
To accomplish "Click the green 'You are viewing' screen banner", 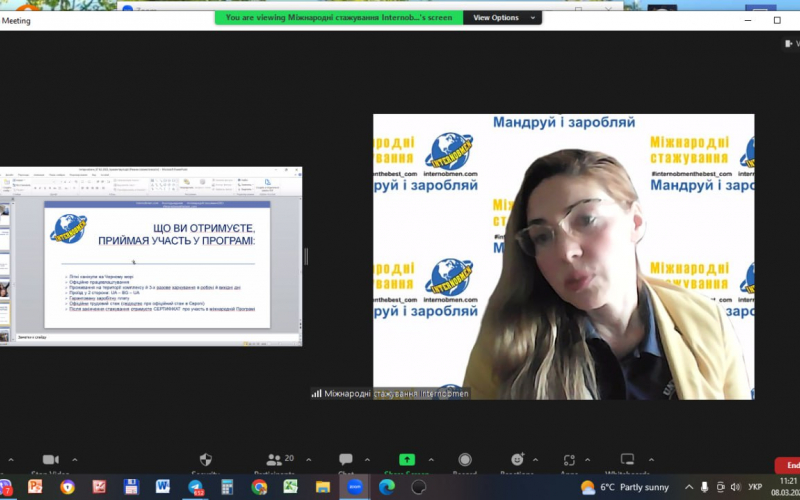I will coord(339,17).
